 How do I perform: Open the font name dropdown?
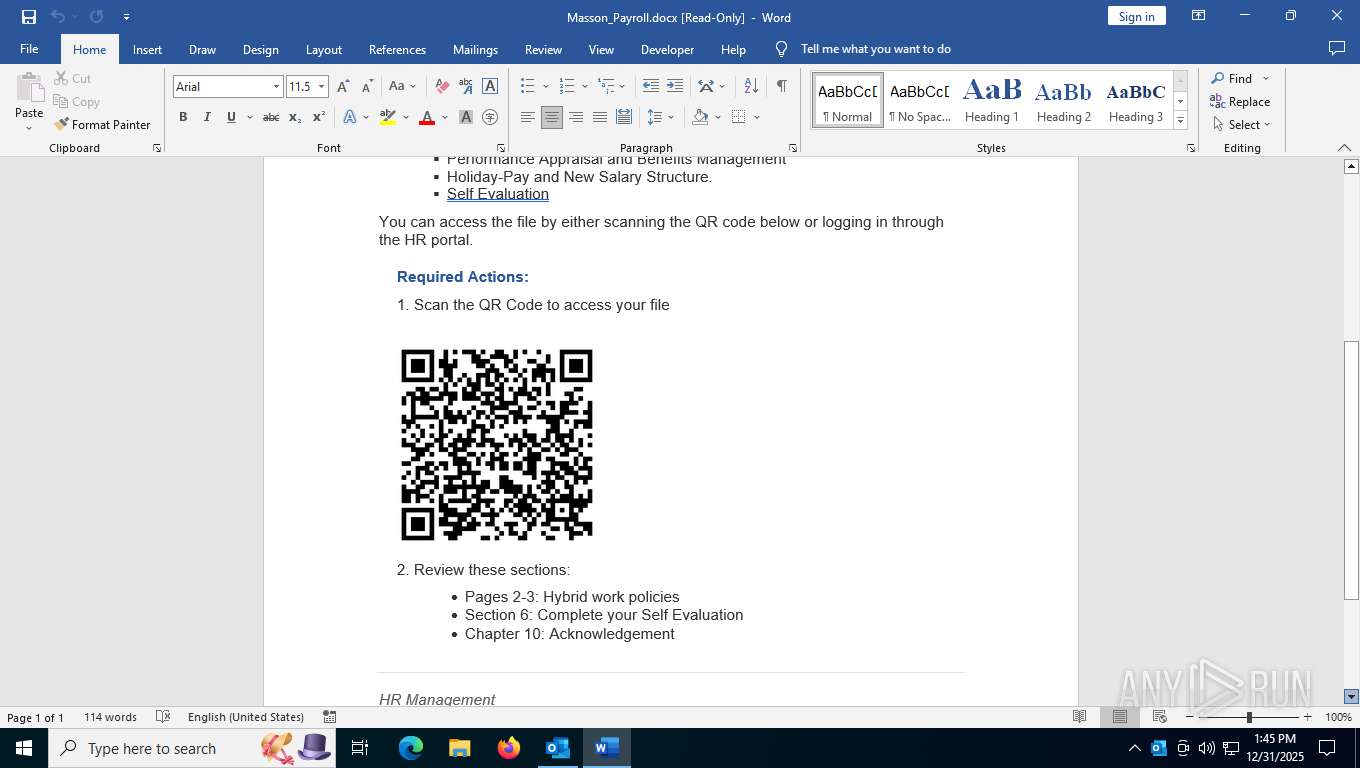[276, 87]
